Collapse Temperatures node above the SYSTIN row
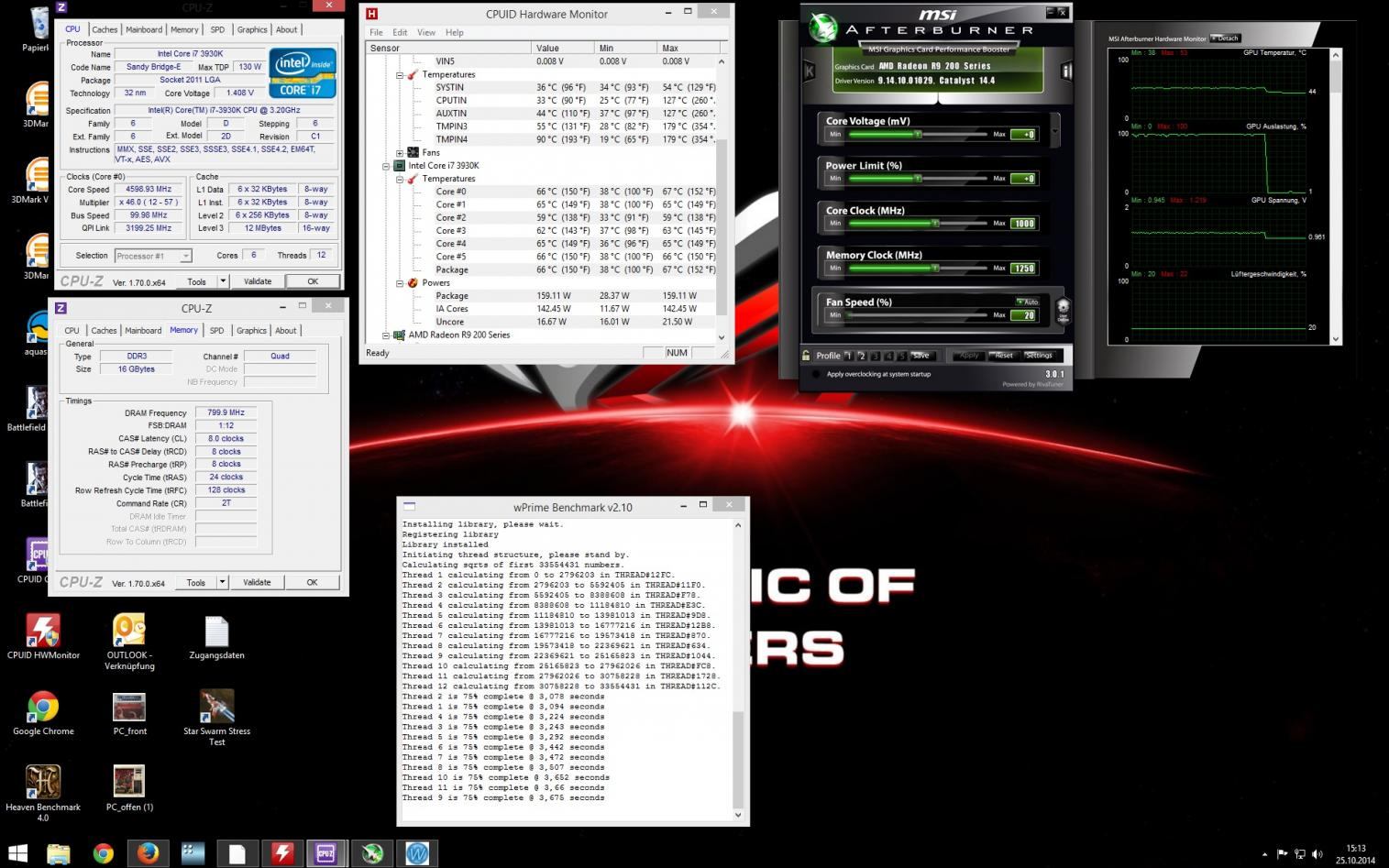This screenshot has height=868, width=1389. (400, 75)
